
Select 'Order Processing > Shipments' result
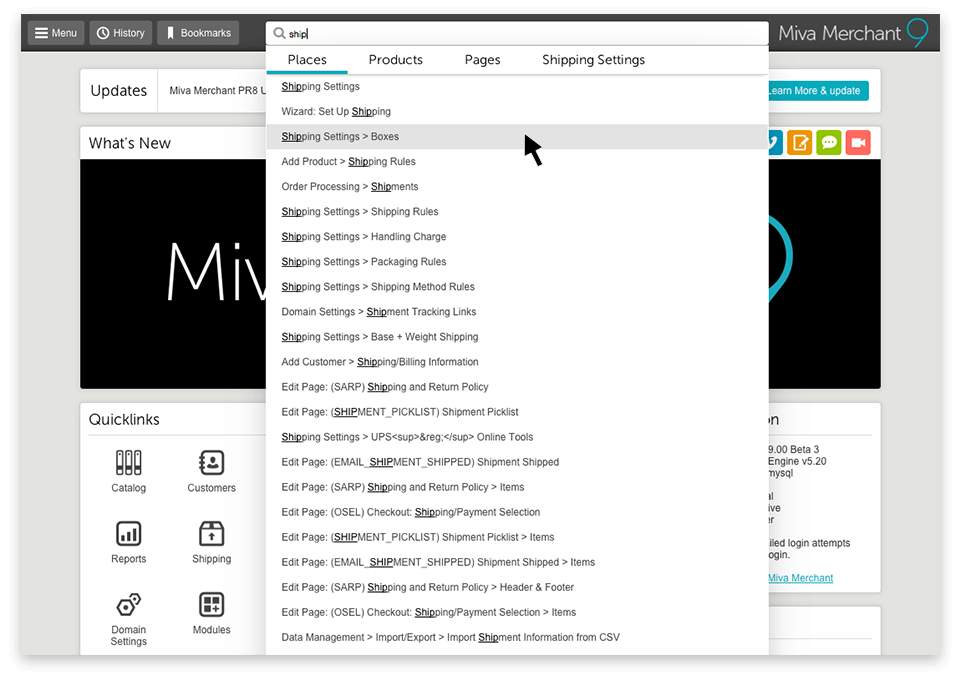(517, 187)
